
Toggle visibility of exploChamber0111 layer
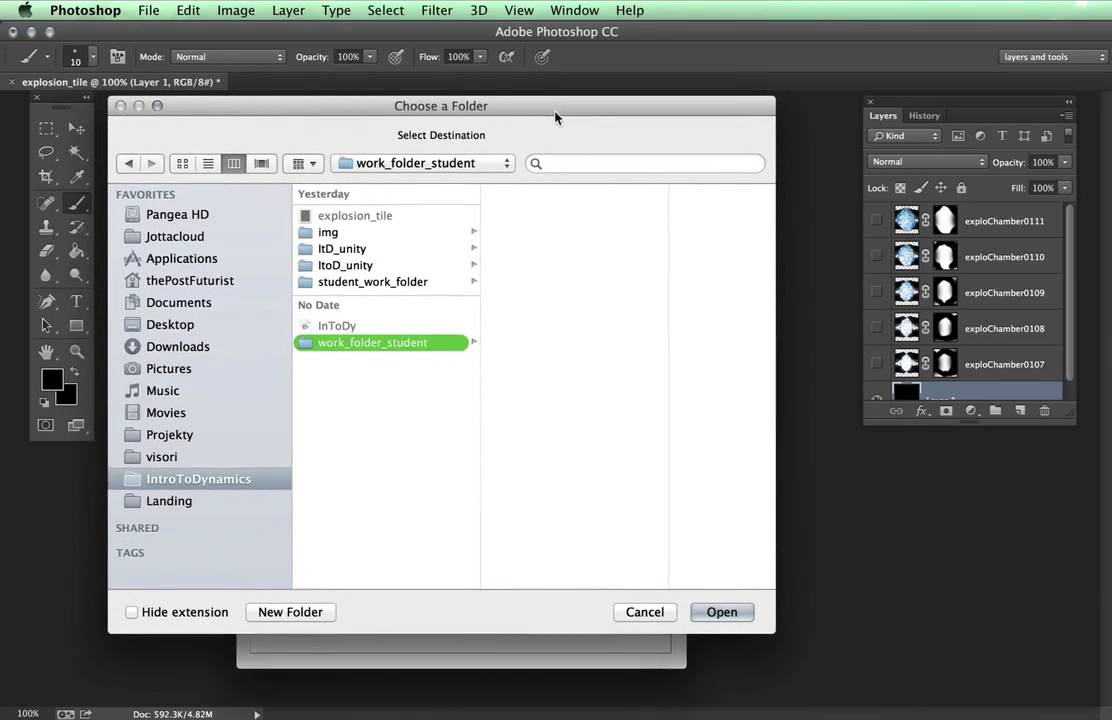point(877,220)
